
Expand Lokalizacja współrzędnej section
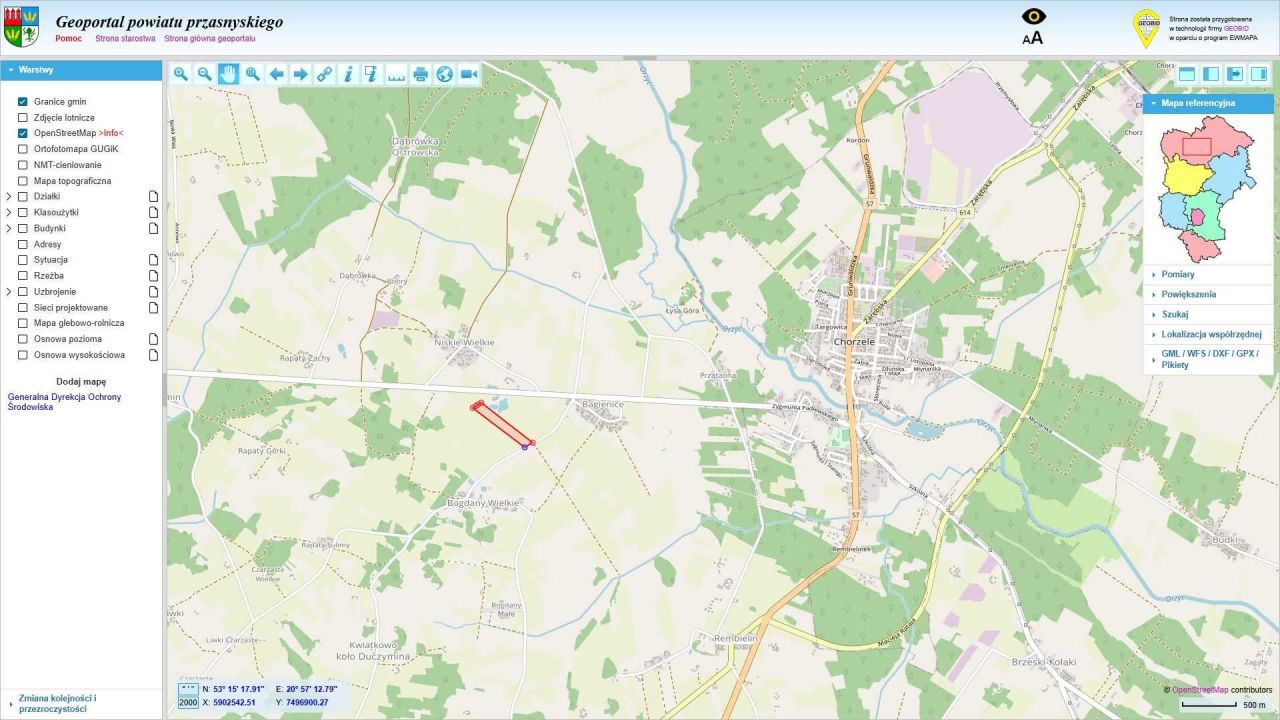(1208, 334)
